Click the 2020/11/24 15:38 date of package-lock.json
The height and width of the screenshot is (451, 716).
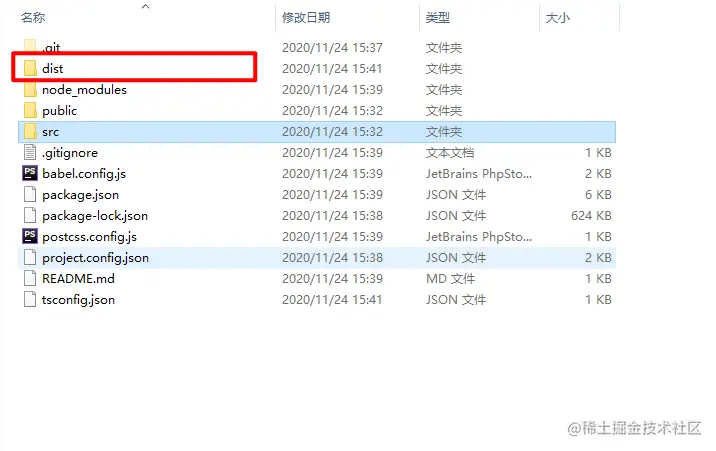pos(332,215)
